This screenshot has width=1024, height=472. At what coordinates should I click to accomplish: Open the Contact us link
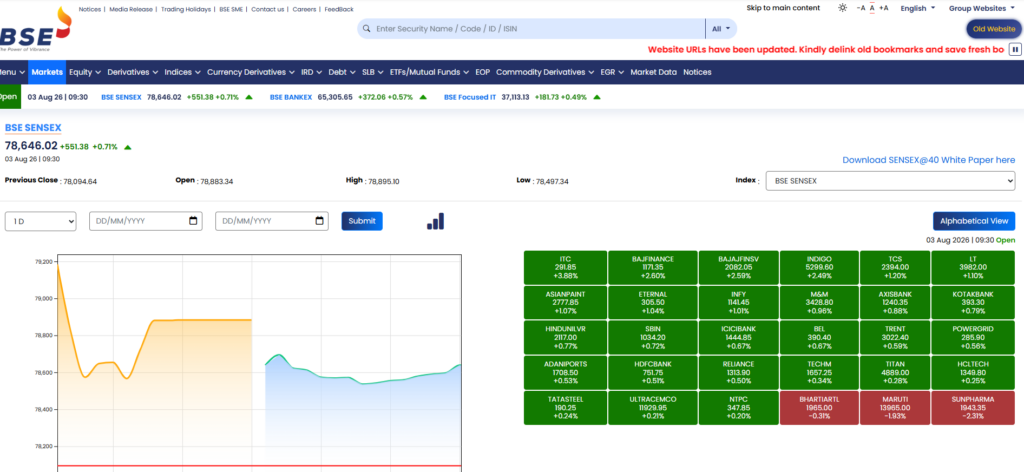tap(268, 9)
